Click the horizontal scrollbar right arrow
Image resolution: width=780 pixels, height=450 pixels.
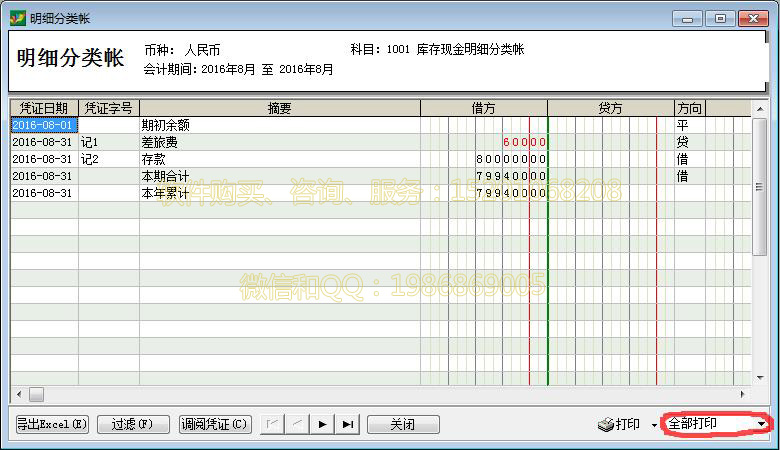pyautogui.click(x=741, y=394)
